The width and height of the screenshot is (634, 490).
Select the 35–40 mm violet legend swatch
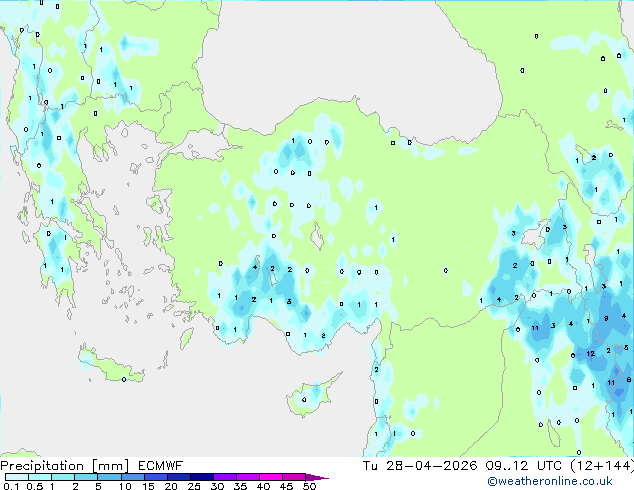pyautogui.click(x=248, y=477)
